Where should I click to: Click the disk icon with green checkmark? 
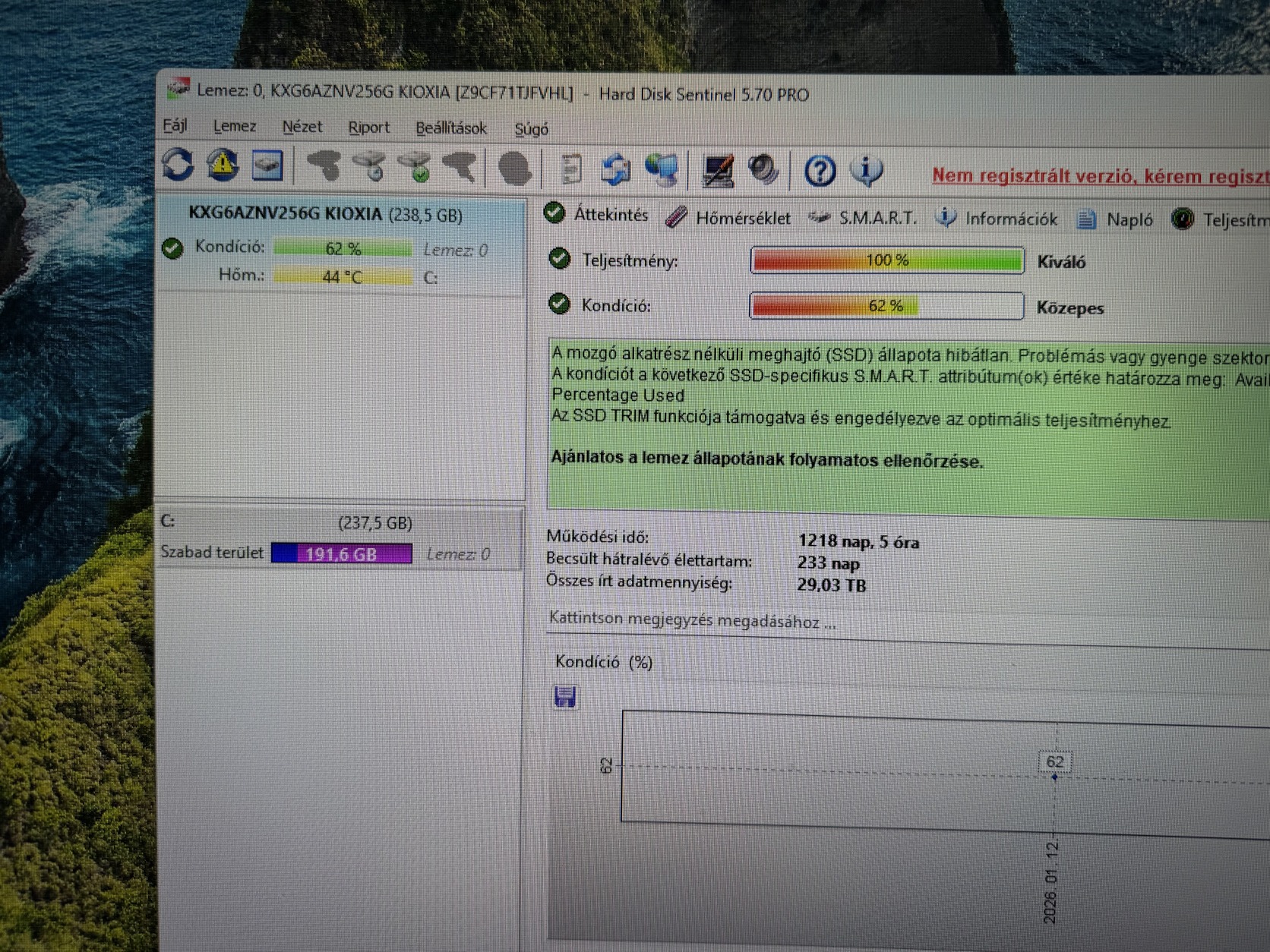point(415,167)
